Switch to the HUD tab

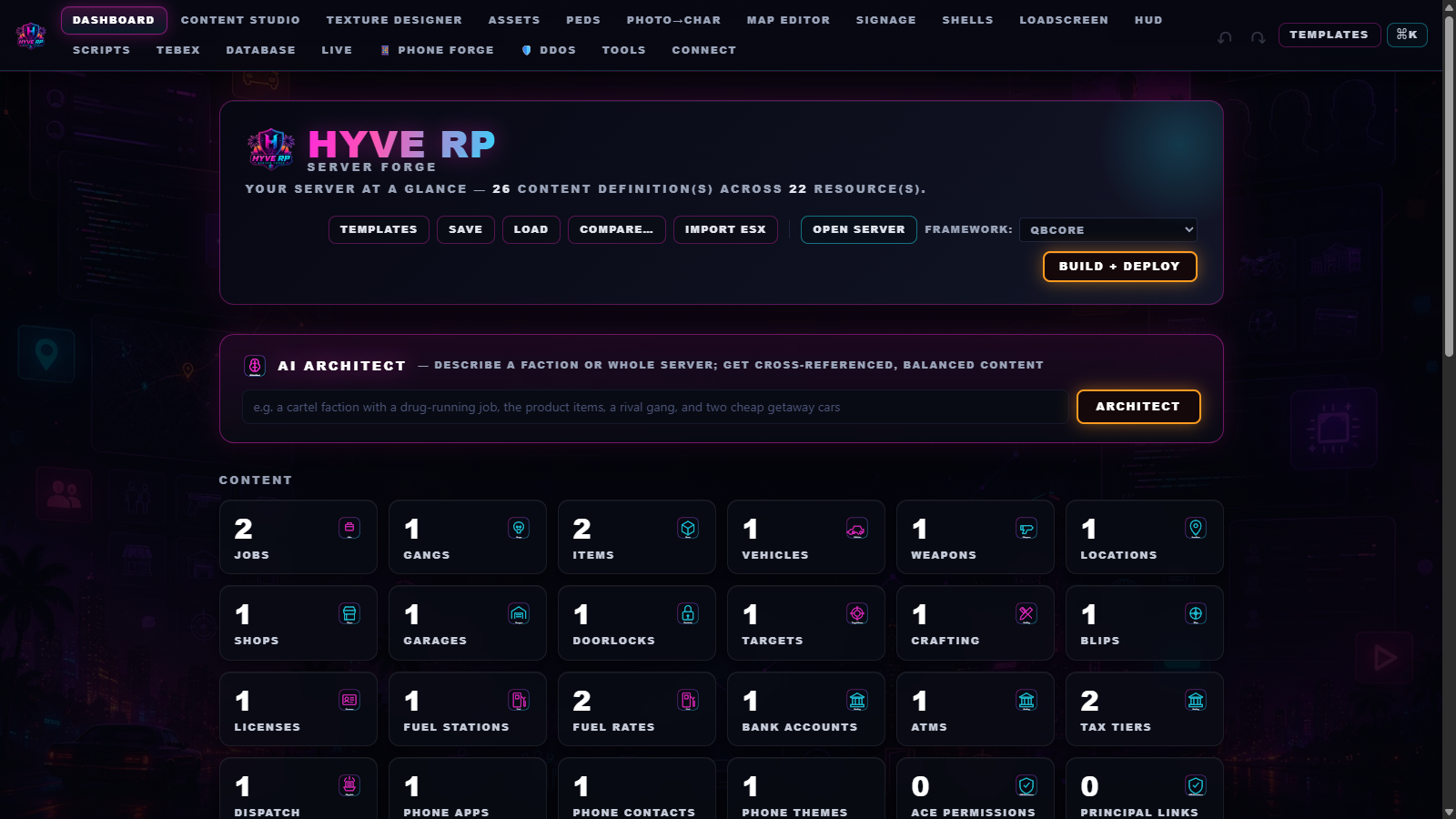point(1148,20)
